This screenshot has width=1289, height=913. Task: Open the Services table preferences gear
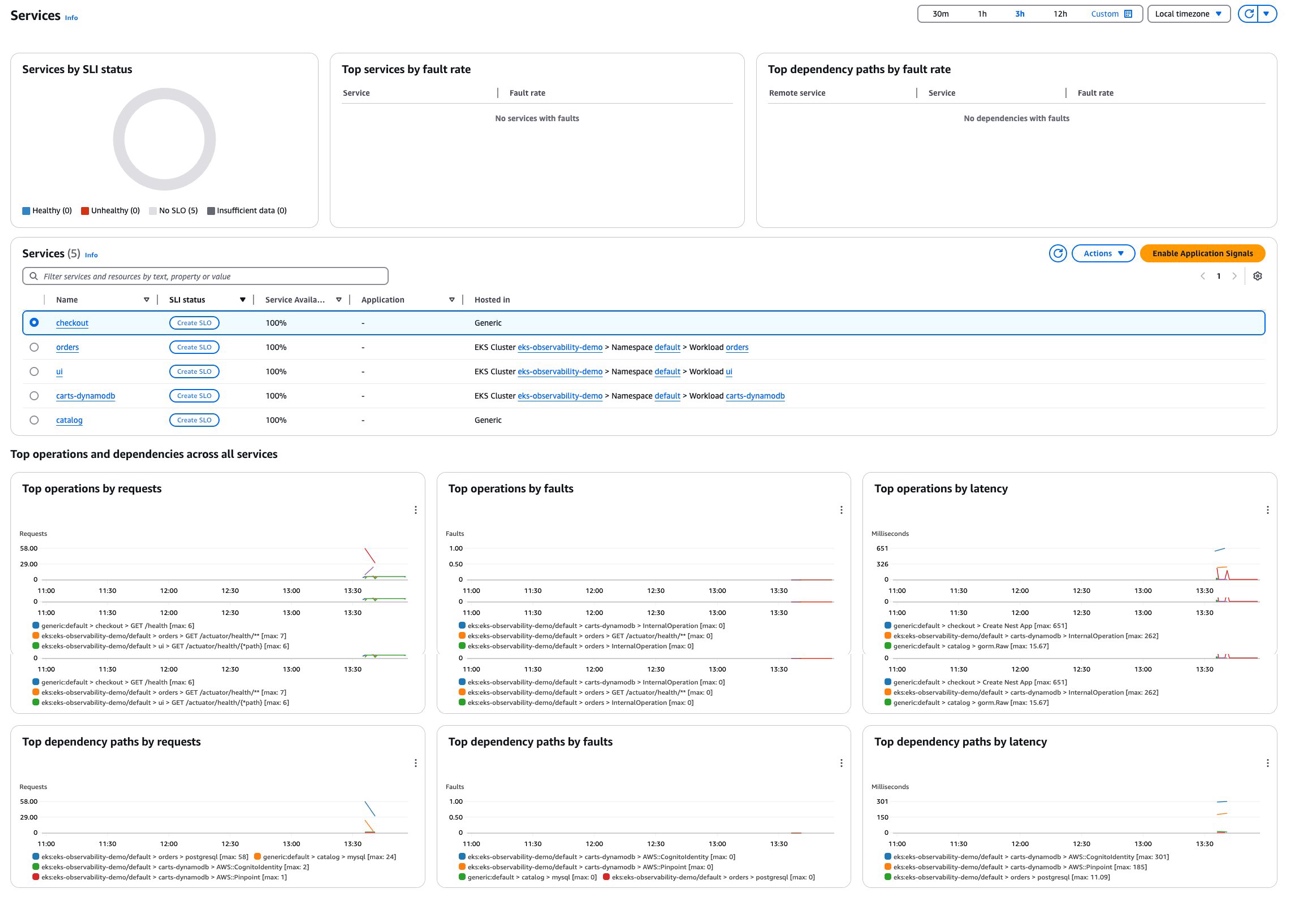tap(1257, 275)
